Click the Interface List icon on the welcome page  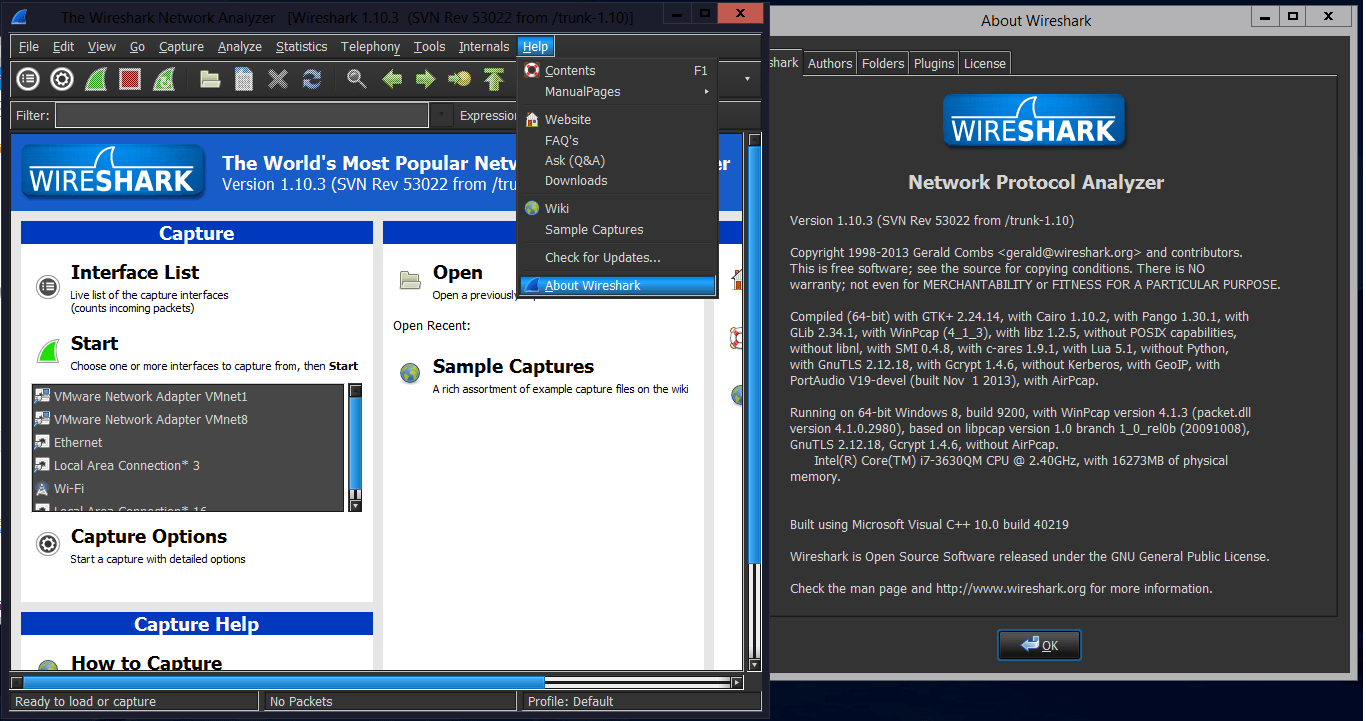47,287
